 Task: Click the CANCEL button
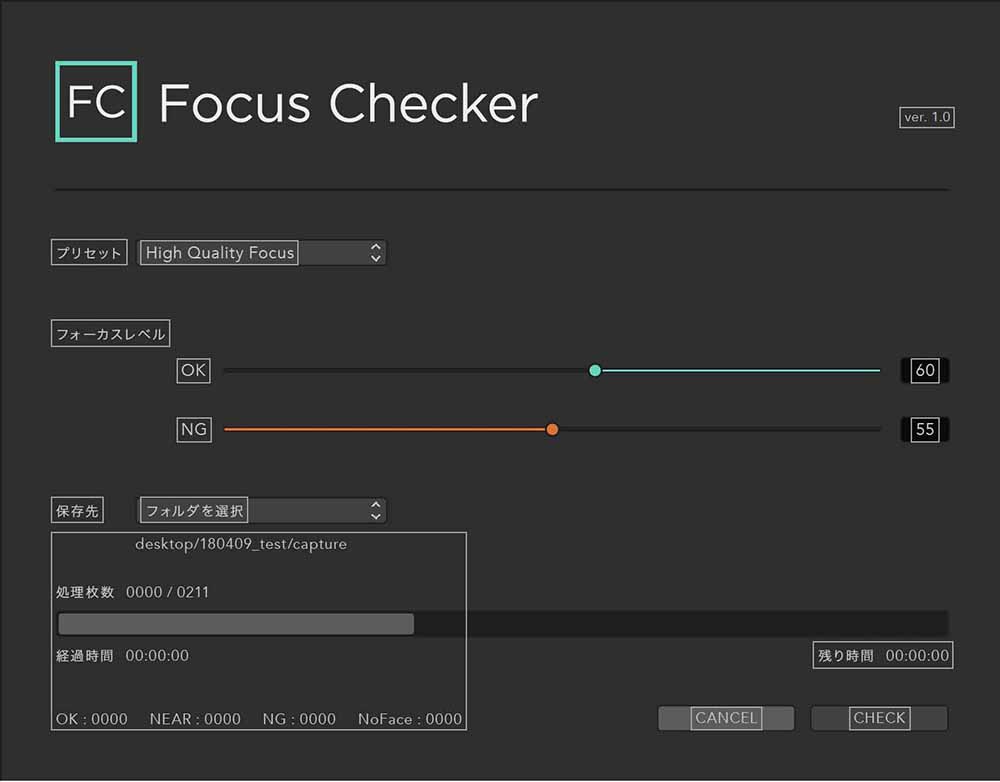pos(726,718)
